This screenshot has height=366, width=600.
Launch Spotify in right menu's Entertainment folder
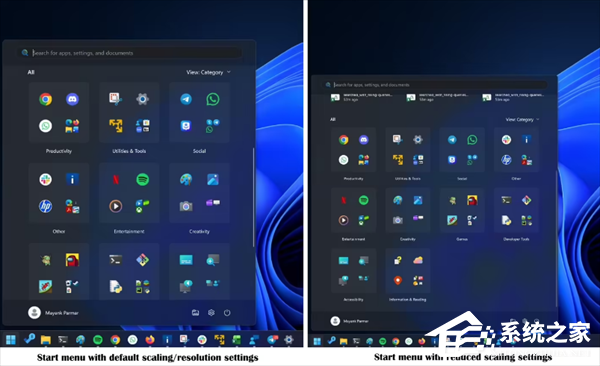[x=364, y=200]
